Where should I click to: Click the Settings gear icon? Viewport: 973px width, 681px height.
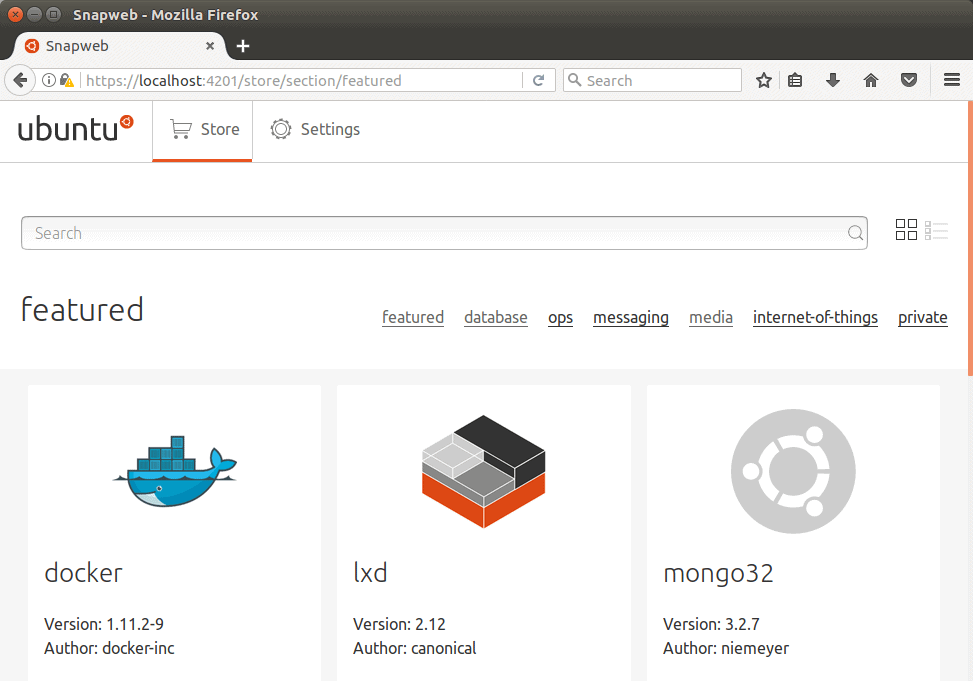tap(280, 129)
